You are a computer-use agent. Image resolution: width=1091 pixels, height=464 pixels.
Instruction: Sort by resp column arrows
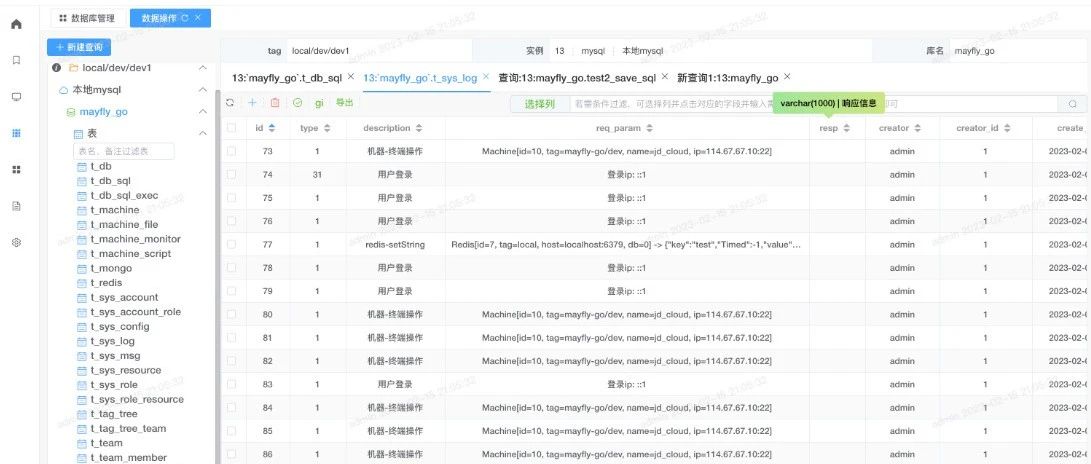847,128
